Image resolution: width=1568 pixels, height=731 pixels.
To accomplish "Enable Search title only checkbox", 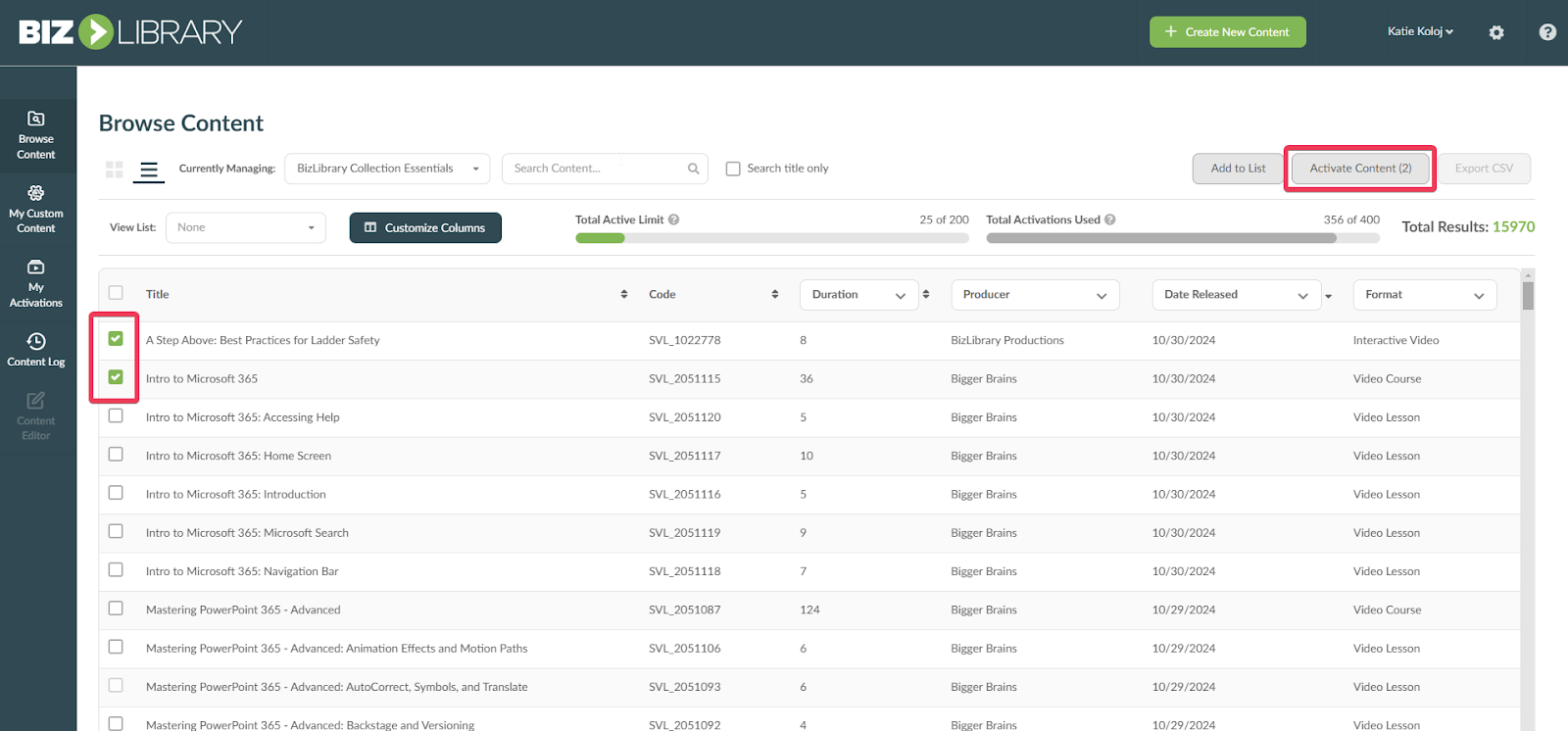I will tap(733, 169).
